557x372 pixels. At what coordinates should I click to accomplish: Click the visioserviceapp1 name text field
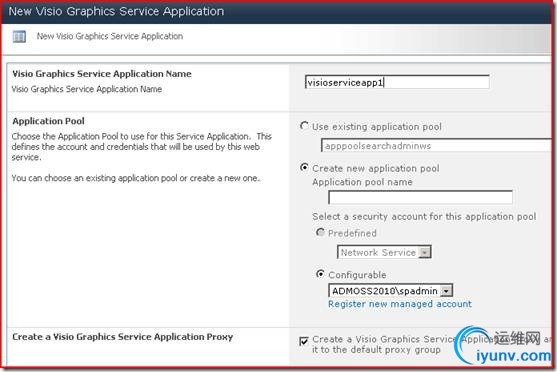click(397, 82)
